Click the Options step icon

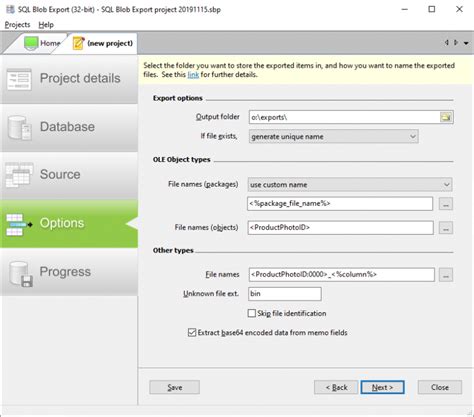point(19,224)
